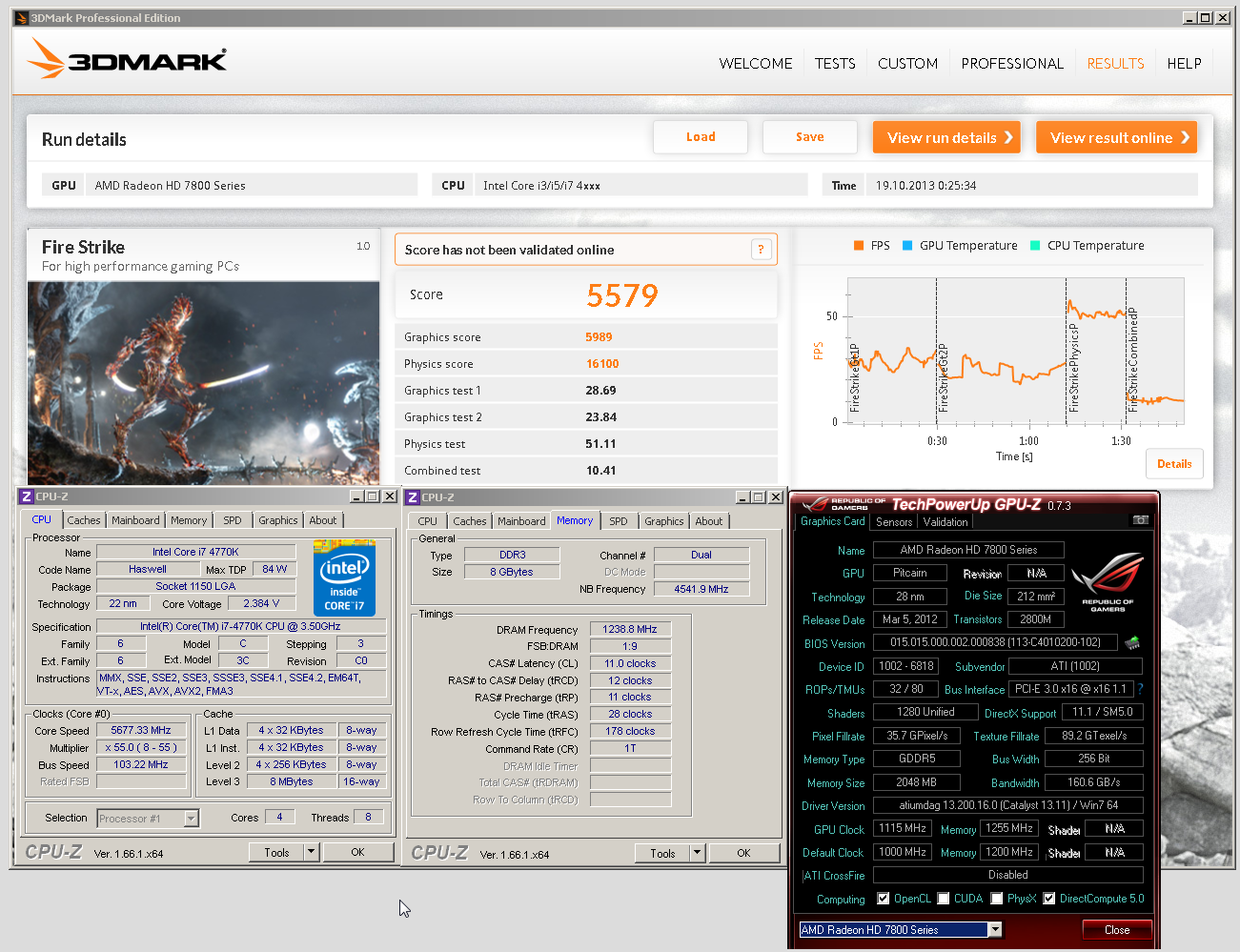Click the Load button in Run details

[x=701, y=137]
